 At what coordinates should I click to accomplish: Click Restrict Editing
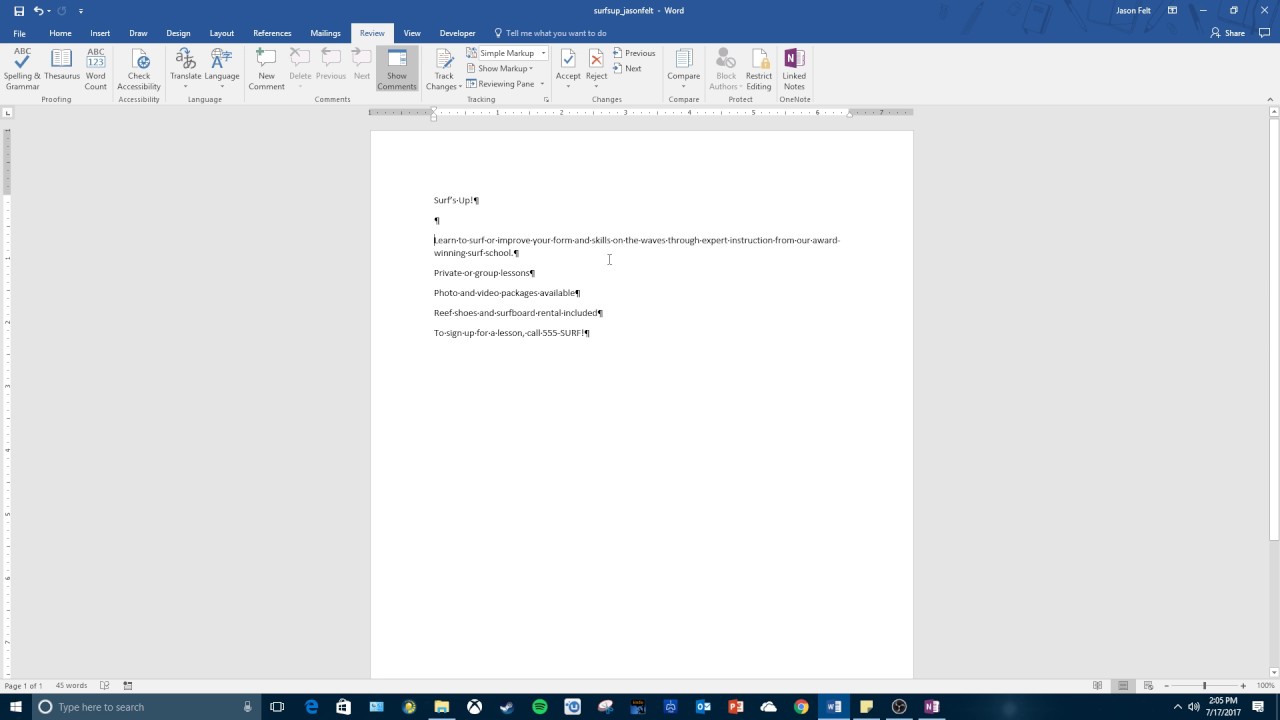click(759, 69)
